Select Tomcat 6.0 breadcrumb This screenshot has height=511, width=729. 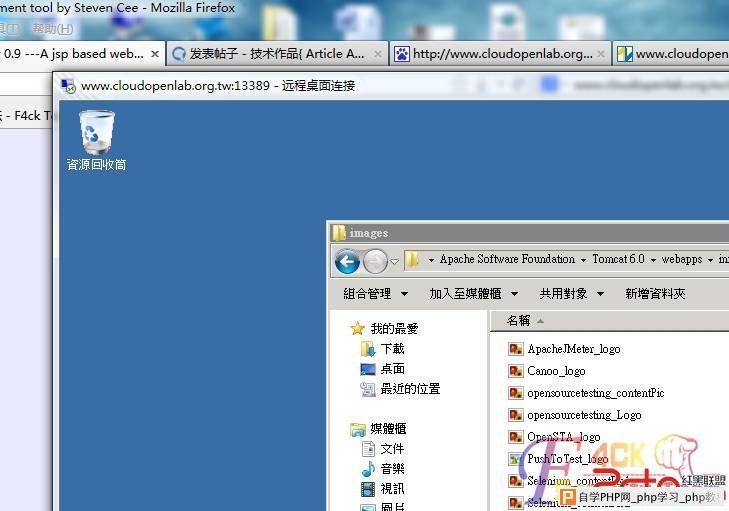tap(618, 259)
